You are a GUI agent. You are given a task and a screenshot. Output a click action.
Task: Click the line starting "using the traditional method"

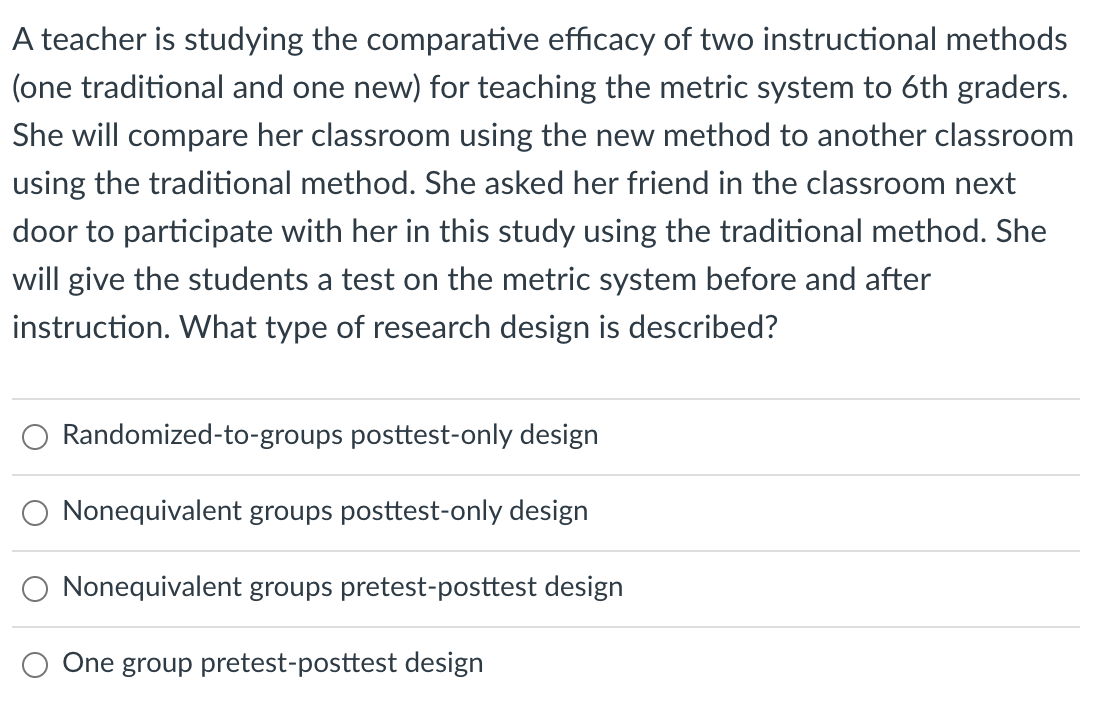click(x=513, y=184)
